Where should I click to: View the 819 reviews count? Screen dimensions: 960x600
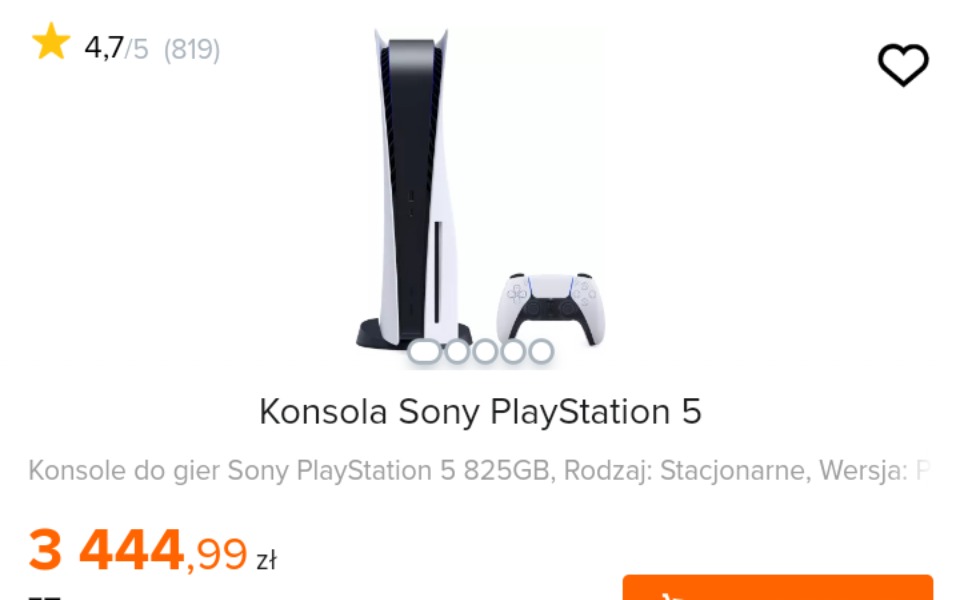pos(191,49)
